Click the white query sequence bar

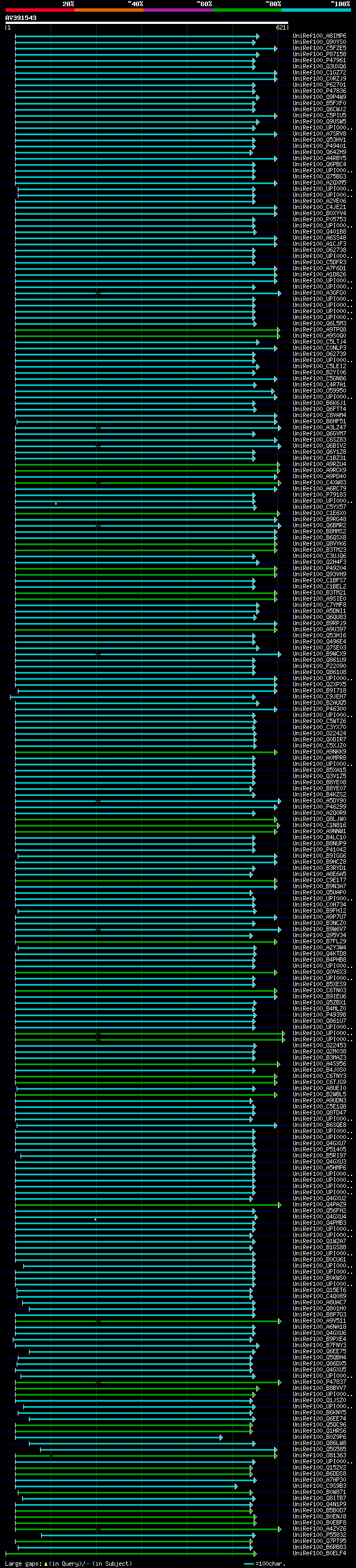[x=147, y=23]
